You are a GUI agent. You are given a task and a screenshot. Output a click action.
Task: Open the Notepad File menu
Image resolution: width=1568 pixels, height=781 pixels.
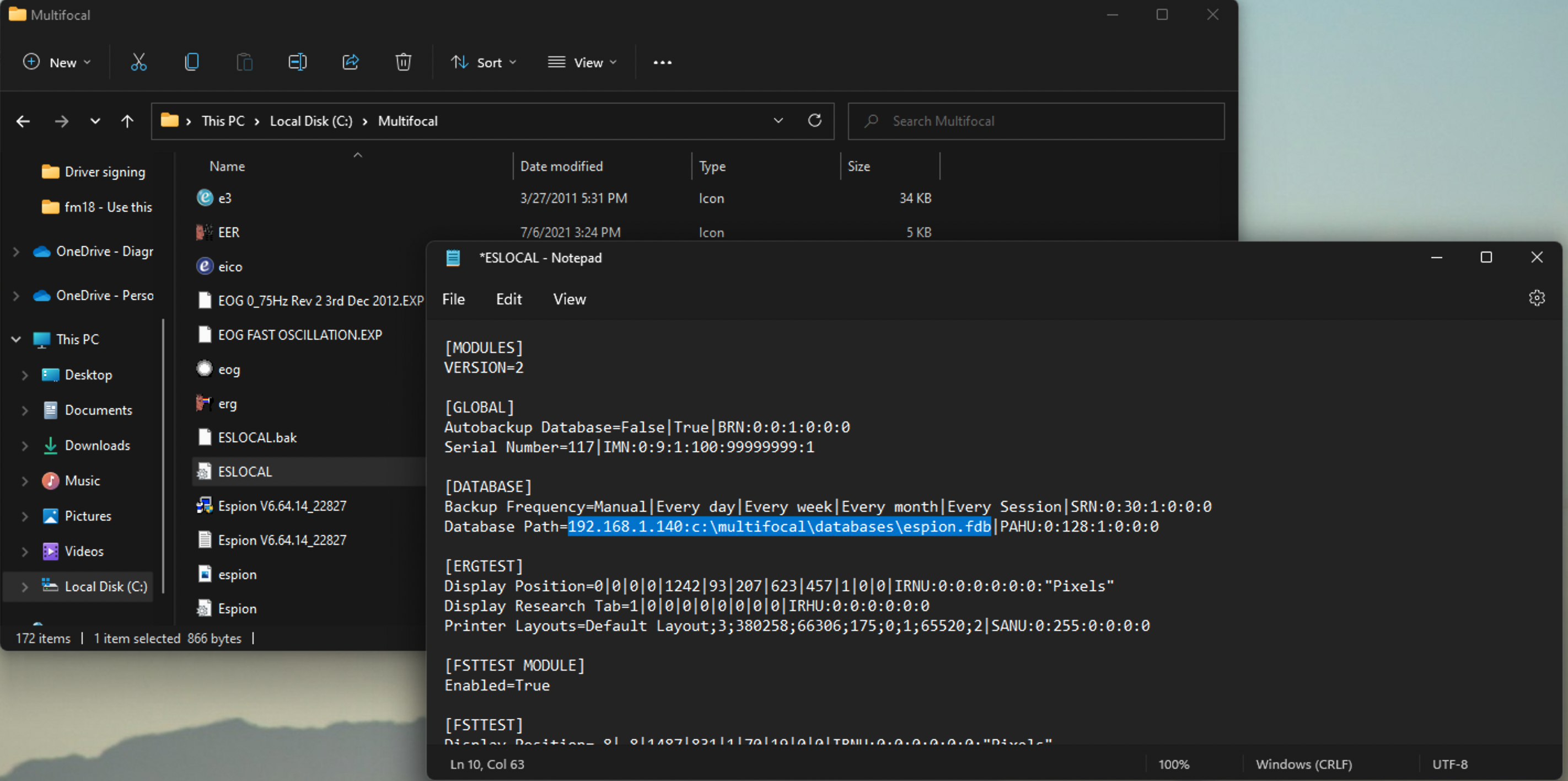click(x=454, y=299)
